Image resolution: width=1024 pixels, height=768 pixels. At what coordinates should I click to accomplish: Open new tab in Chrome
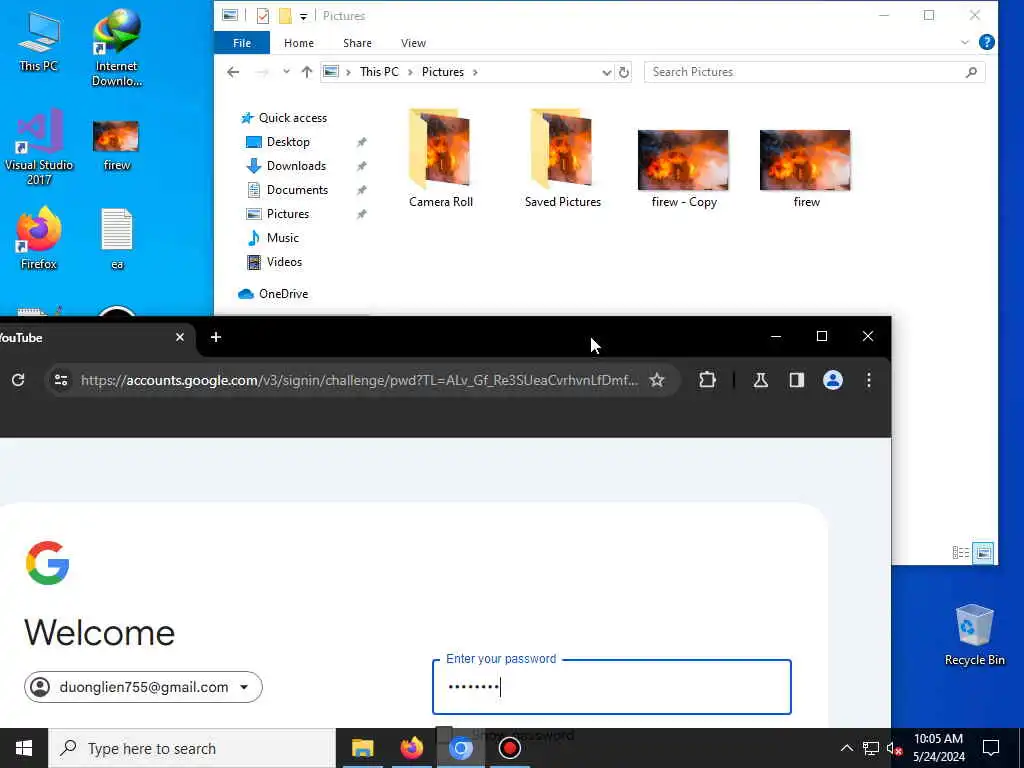[x=216, y=337]
